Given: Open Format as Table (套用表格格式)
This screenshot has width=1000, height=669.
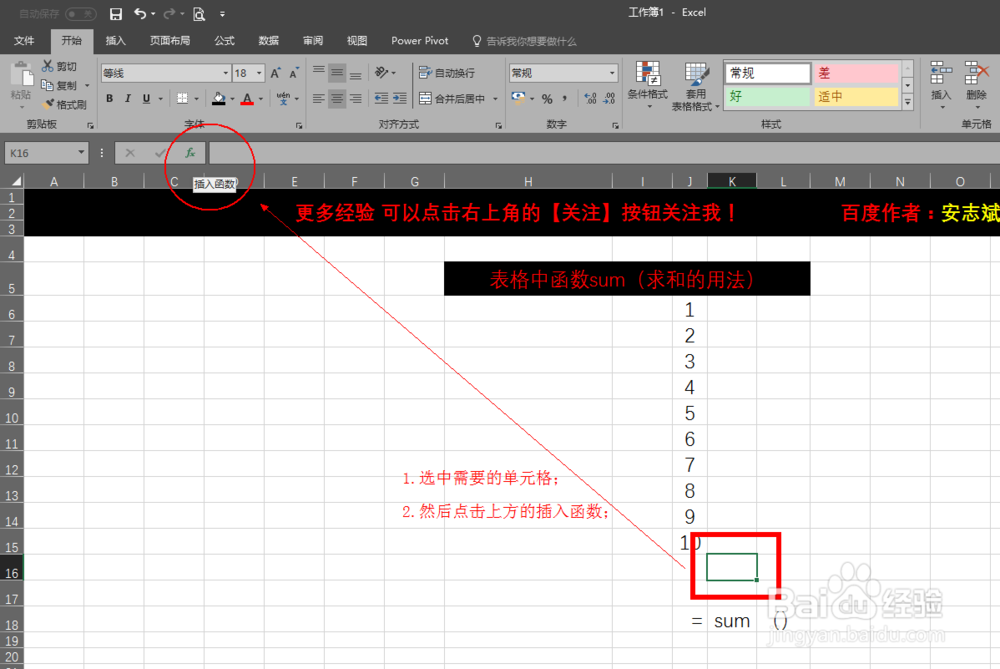Looking at the screenshot, I should 695,86.
